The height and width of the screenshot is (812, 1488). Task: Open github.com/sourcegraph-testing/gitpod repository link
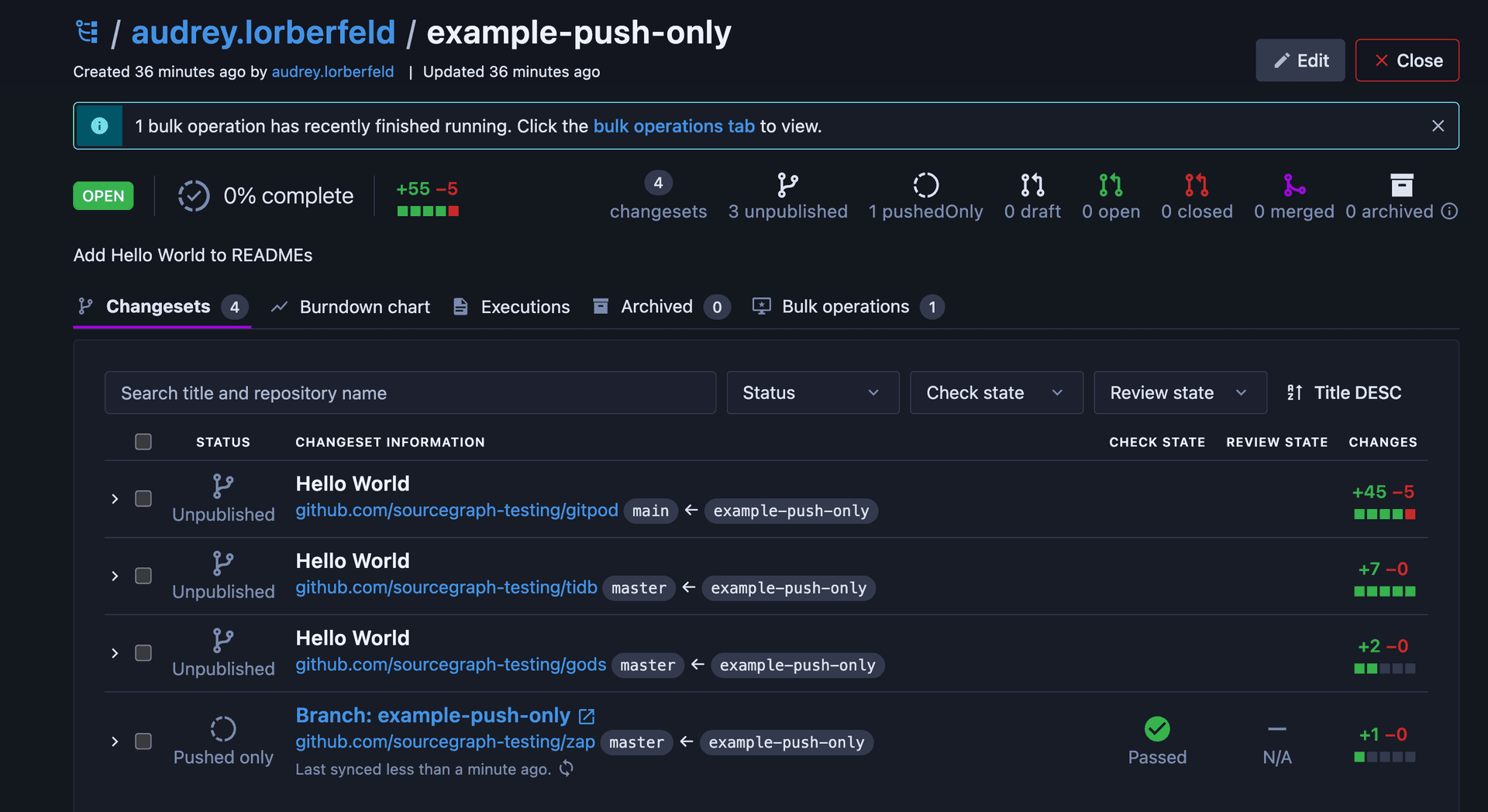456,510
